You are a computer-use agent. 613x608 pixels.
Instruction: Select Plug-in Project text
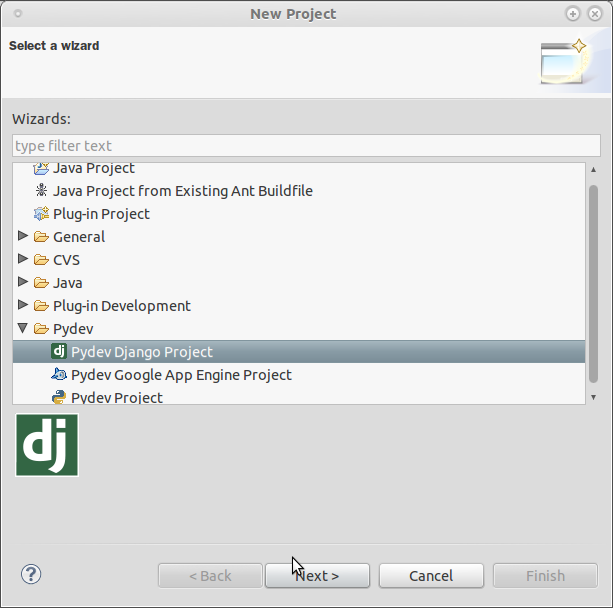[x=101, y=214]
